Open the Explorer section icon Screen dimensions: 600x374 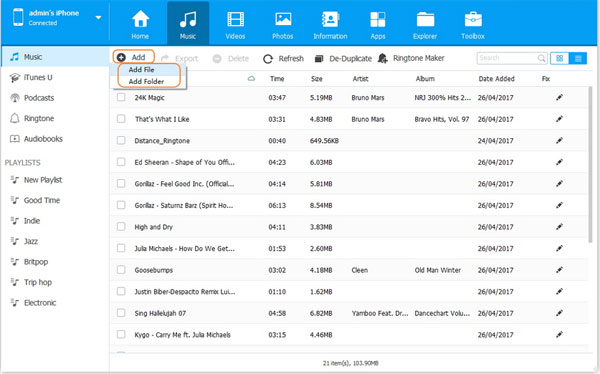point(425,20)
